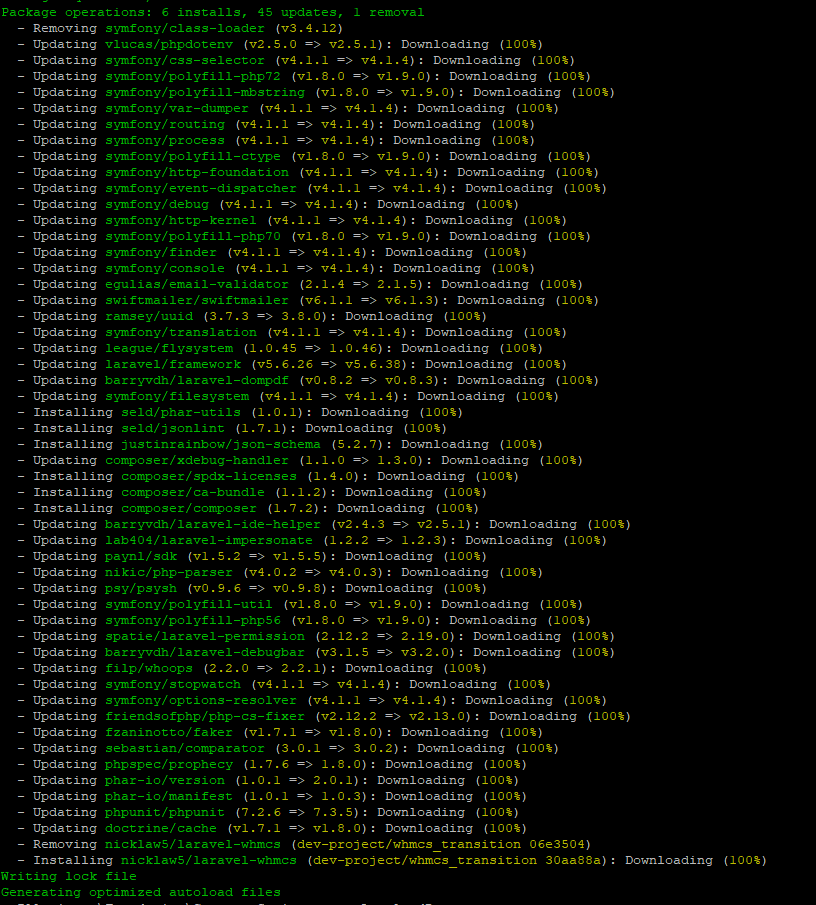Click the 'Installing nicklaw5/laravel-whmcs' line

[x=398, y=860]
